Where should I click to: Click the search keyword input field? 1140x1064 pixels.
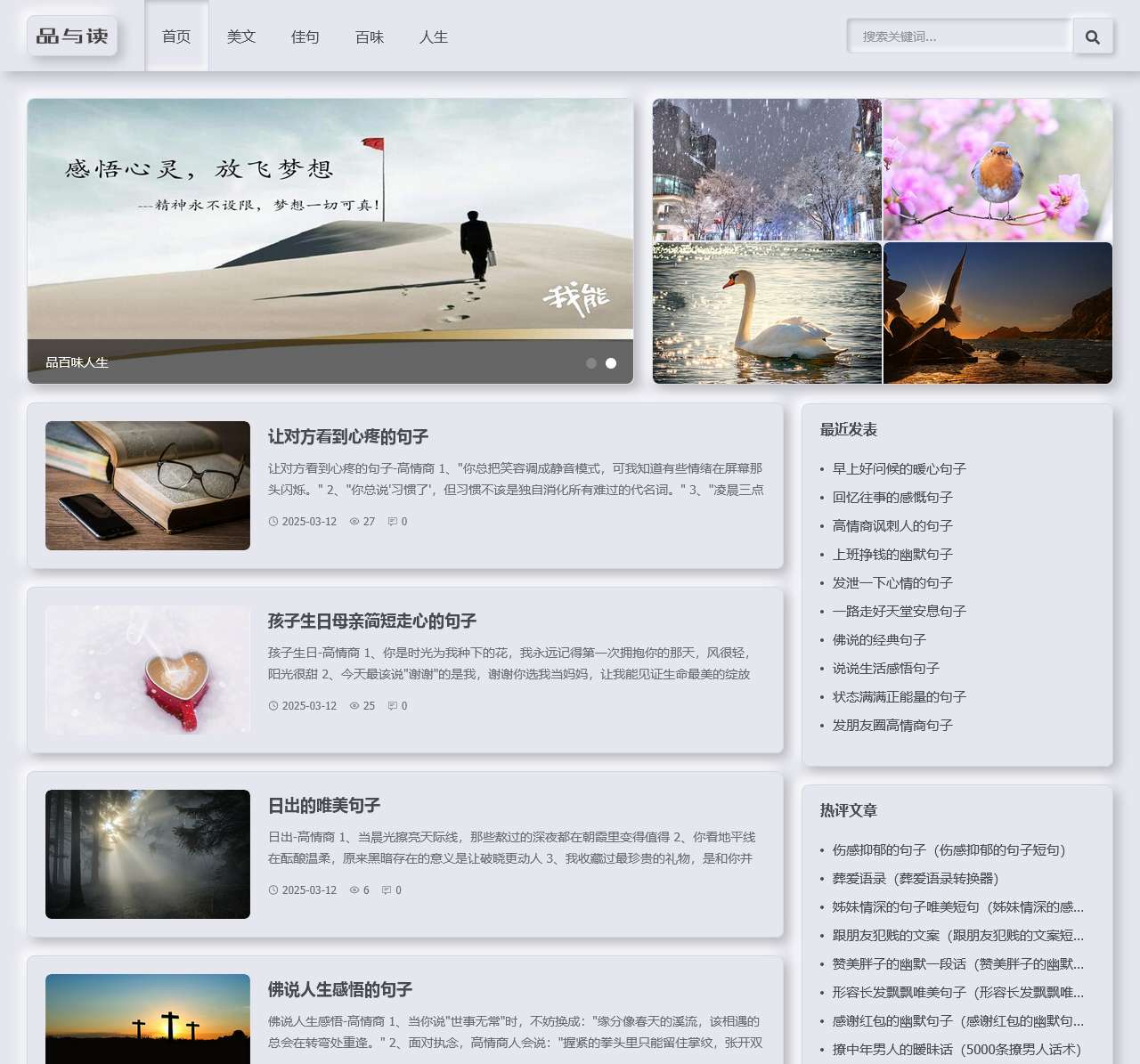tap(959, 37)
